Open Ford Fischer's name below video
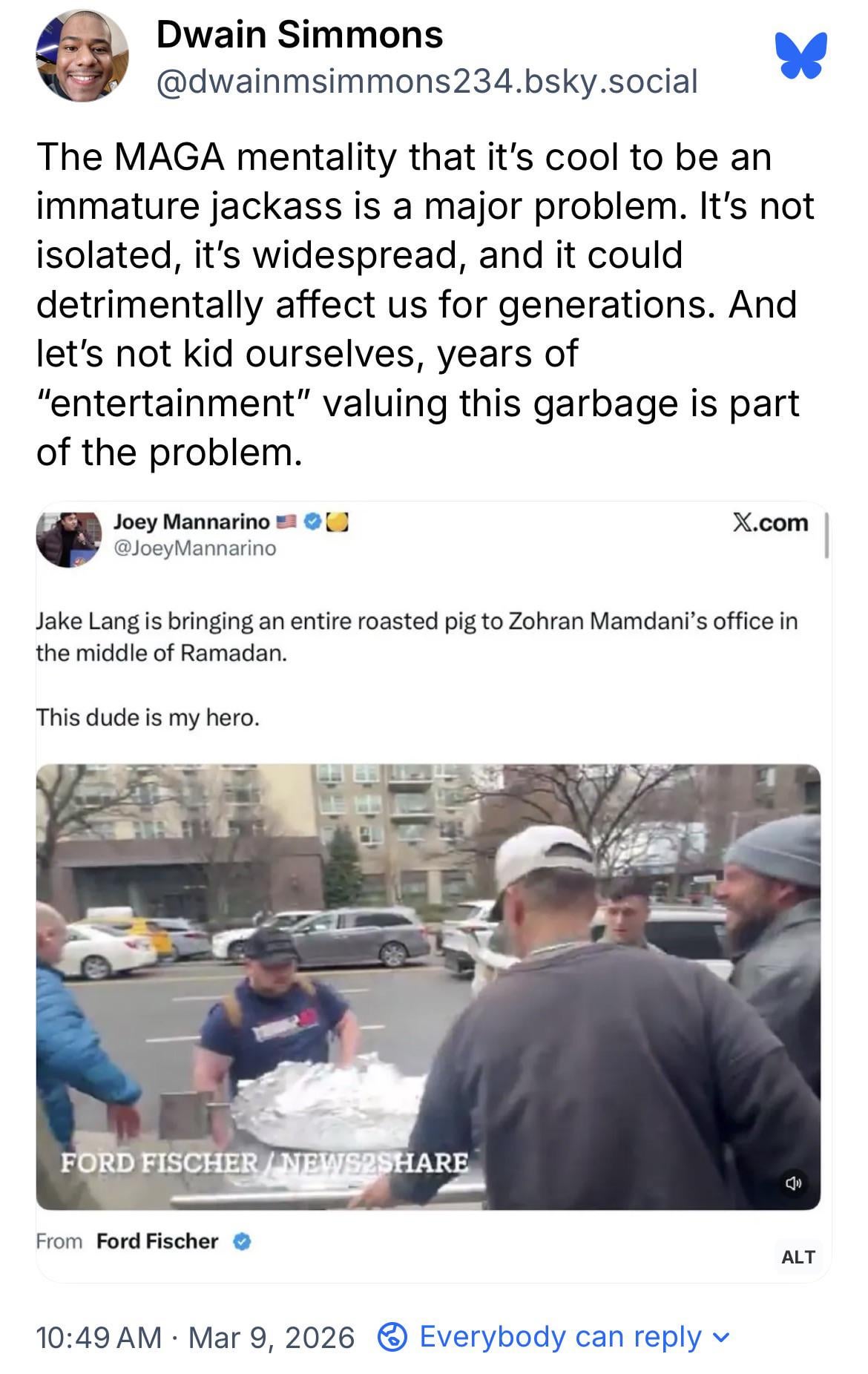Viewport: 868px width, 1374px height. tap(157, 1241)
